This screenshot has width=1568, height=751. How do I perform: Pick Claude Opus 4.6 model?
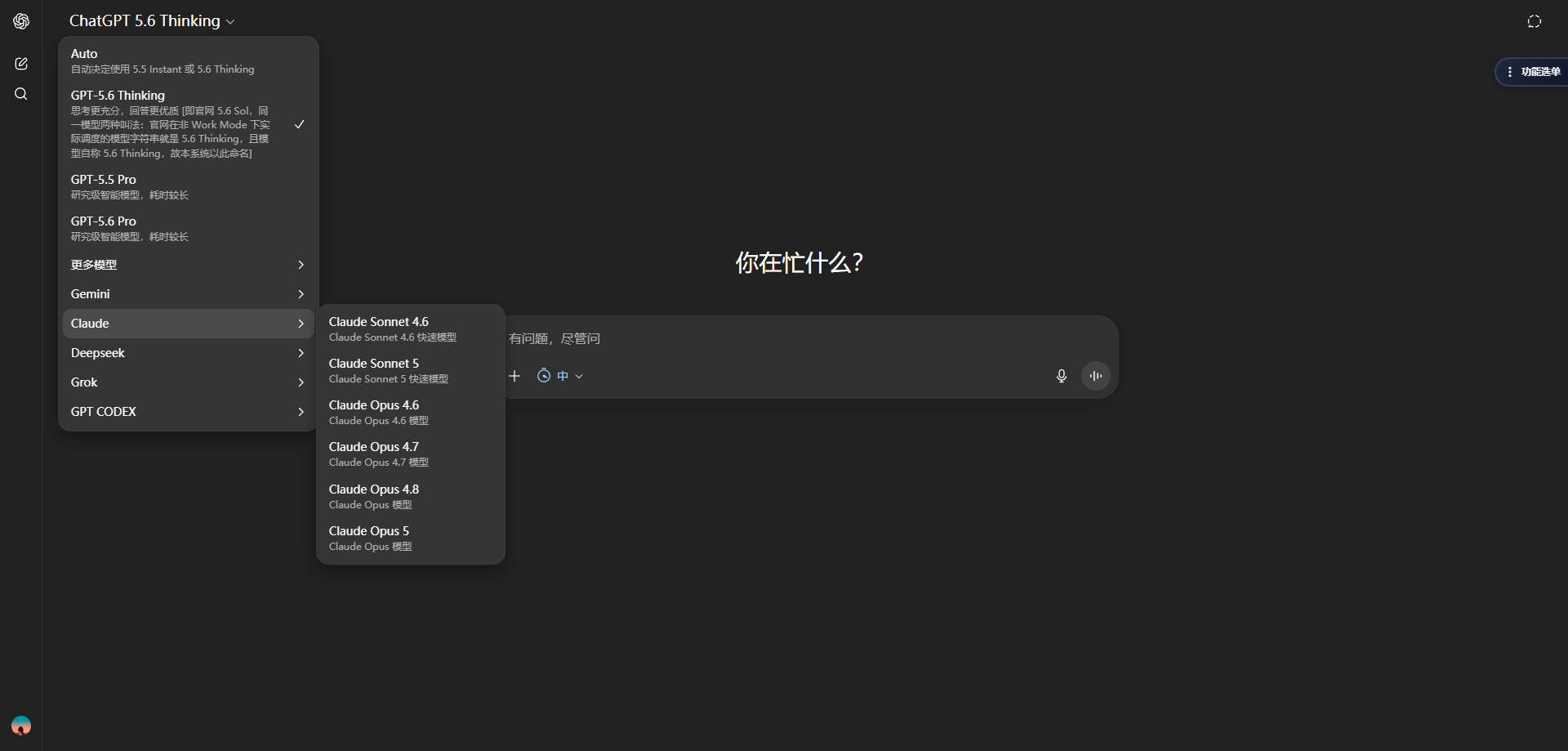pos(411,413)
